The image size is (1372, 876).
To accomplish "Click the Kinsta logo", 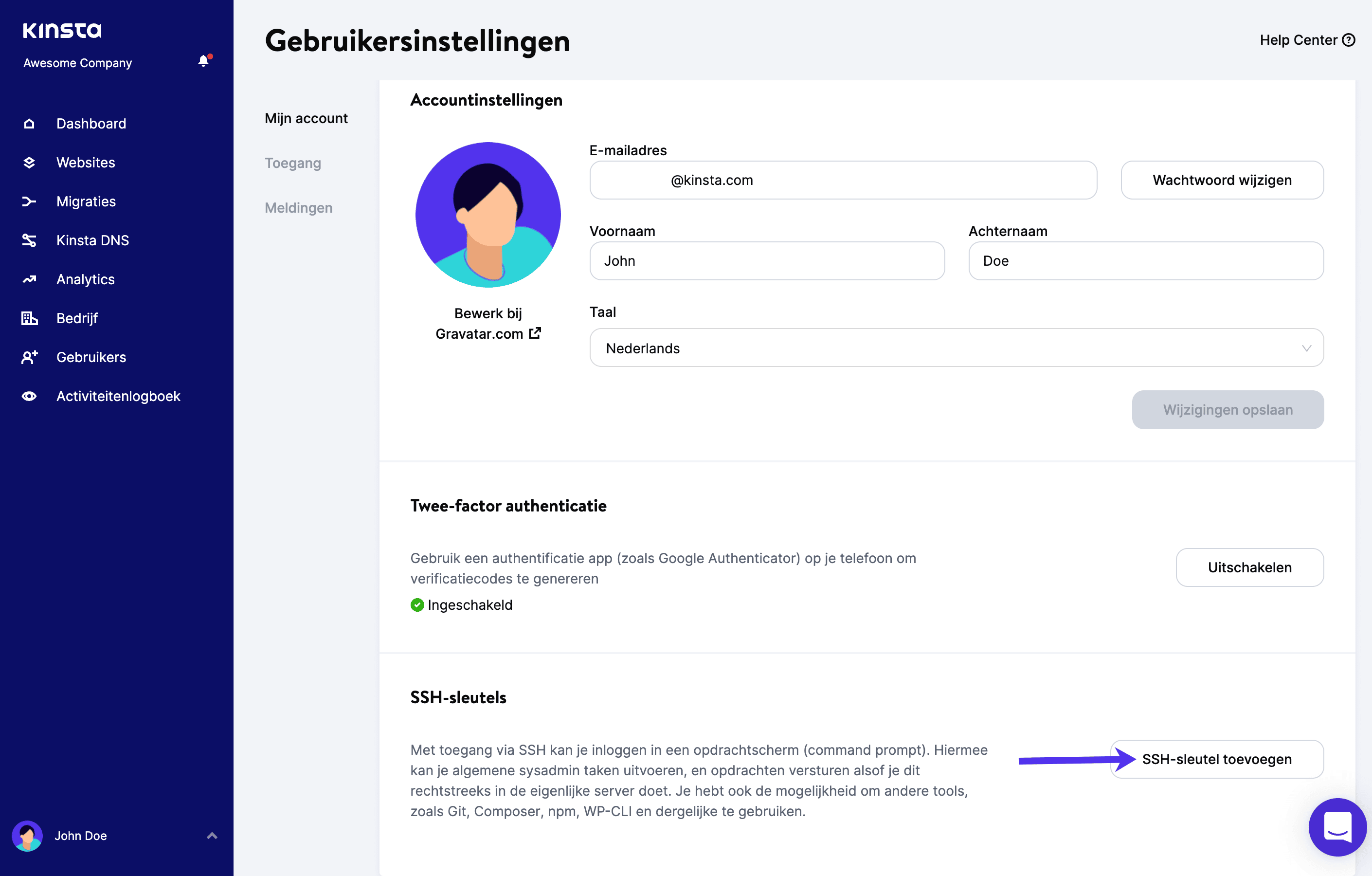I will click(62, 31).
